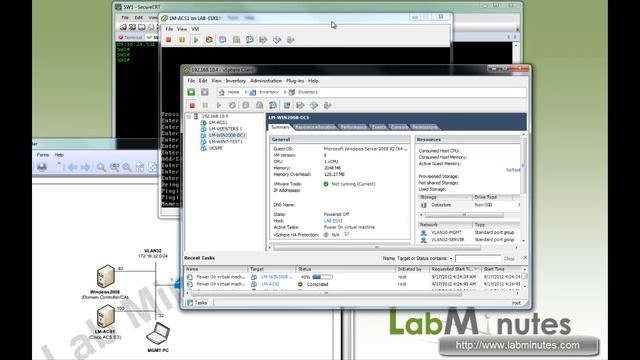Open the File menu in the LM-ACS1 console window
Screen dimensions: 640x360
[x=169, y=29]
